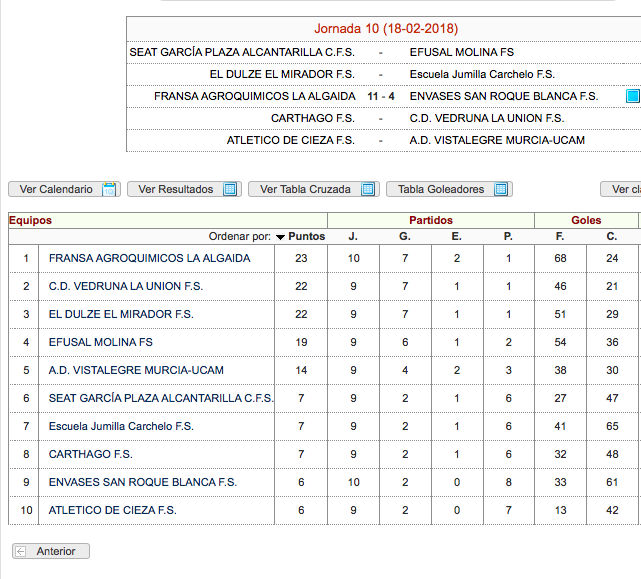Open Tabla Goleadores list
Screen dimensions: 641x579
[x=448, y=189]
